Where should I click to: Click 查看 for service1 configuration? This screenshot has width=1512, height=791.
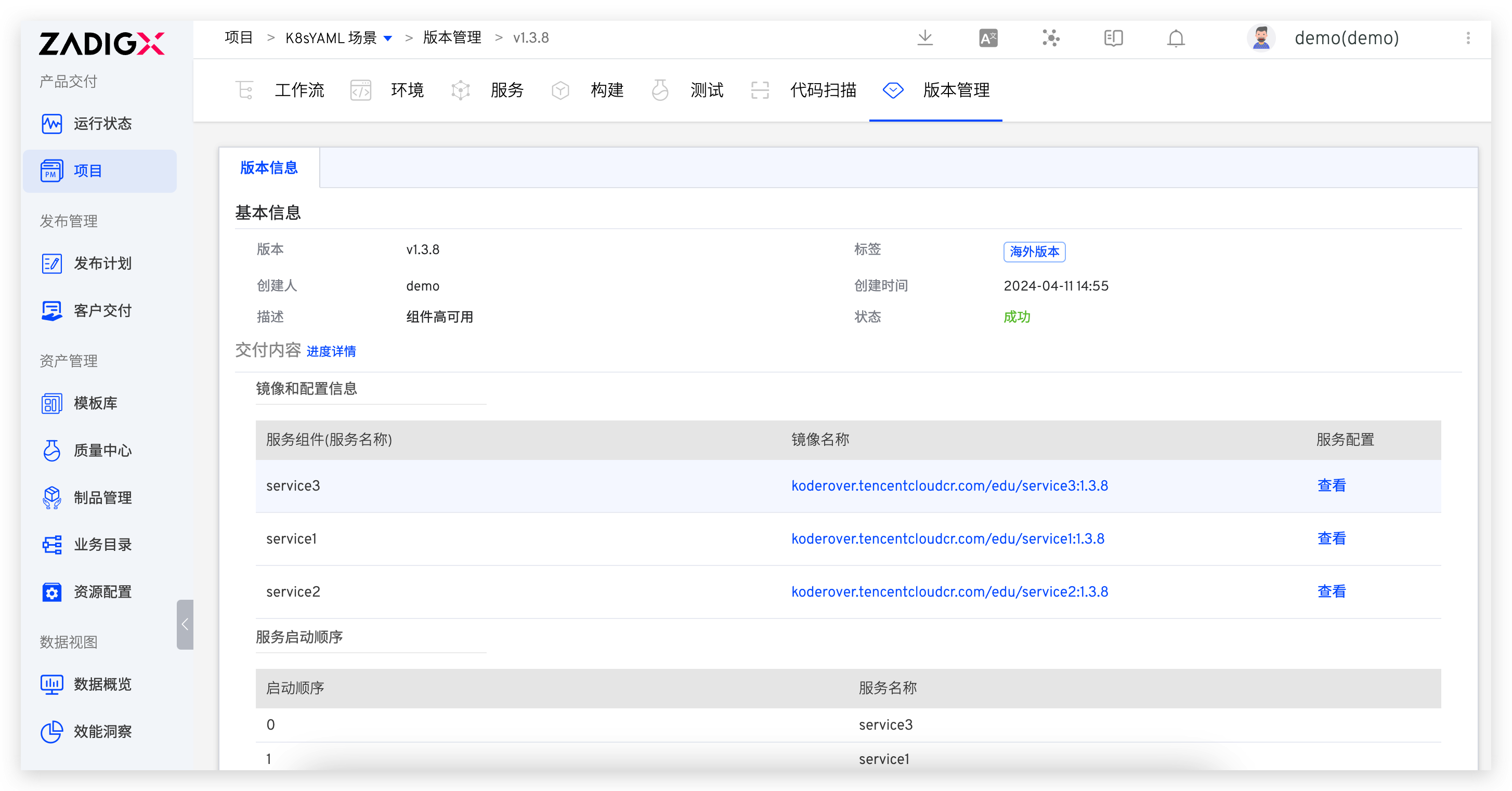click(1331, 538)
